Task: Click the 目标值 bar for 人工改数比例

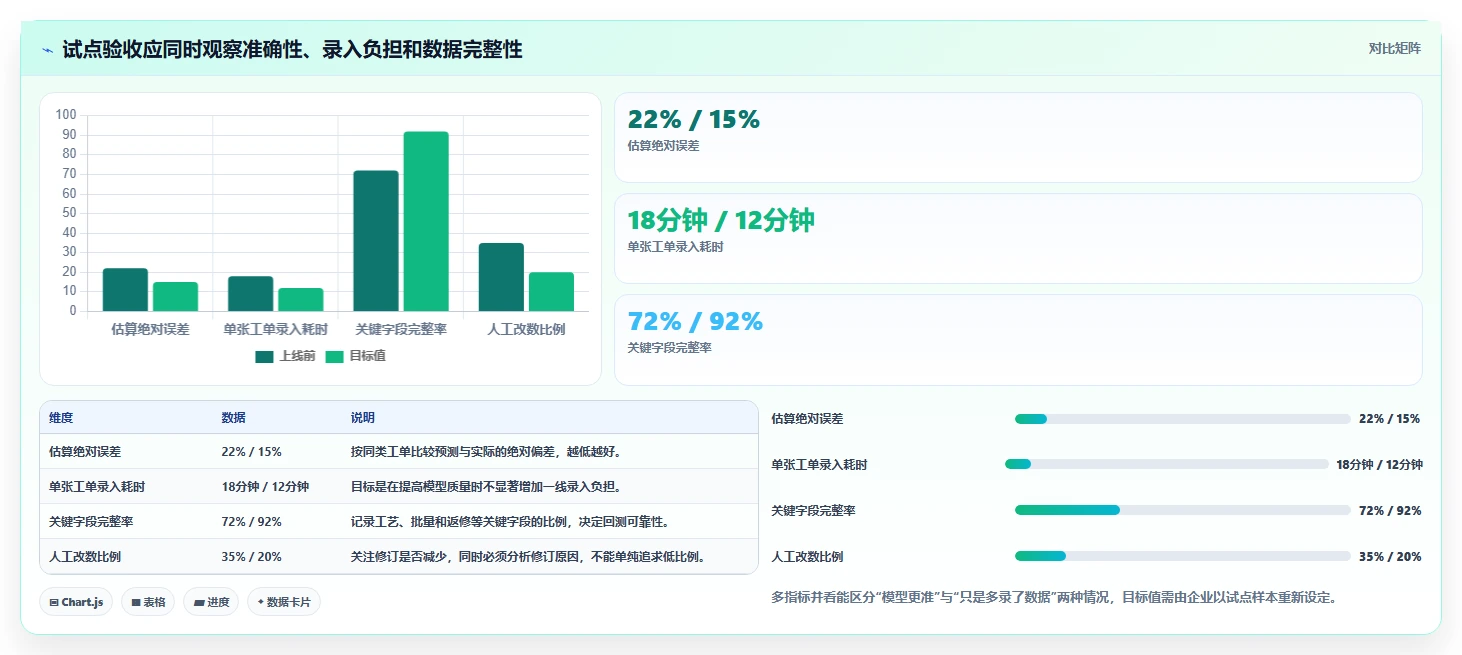Action: pos(551,292)
